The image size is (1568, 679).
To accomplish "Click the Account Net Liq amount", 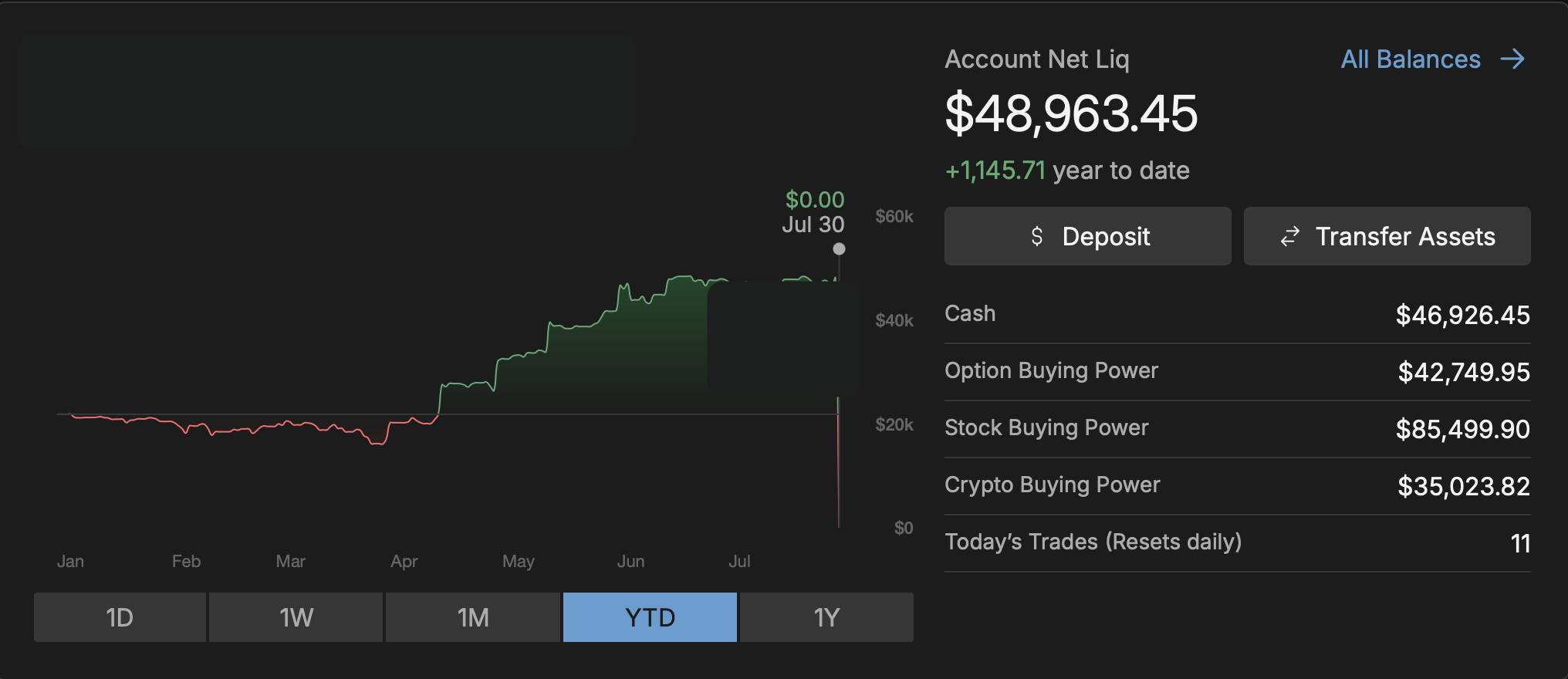I will [1071, 113].
